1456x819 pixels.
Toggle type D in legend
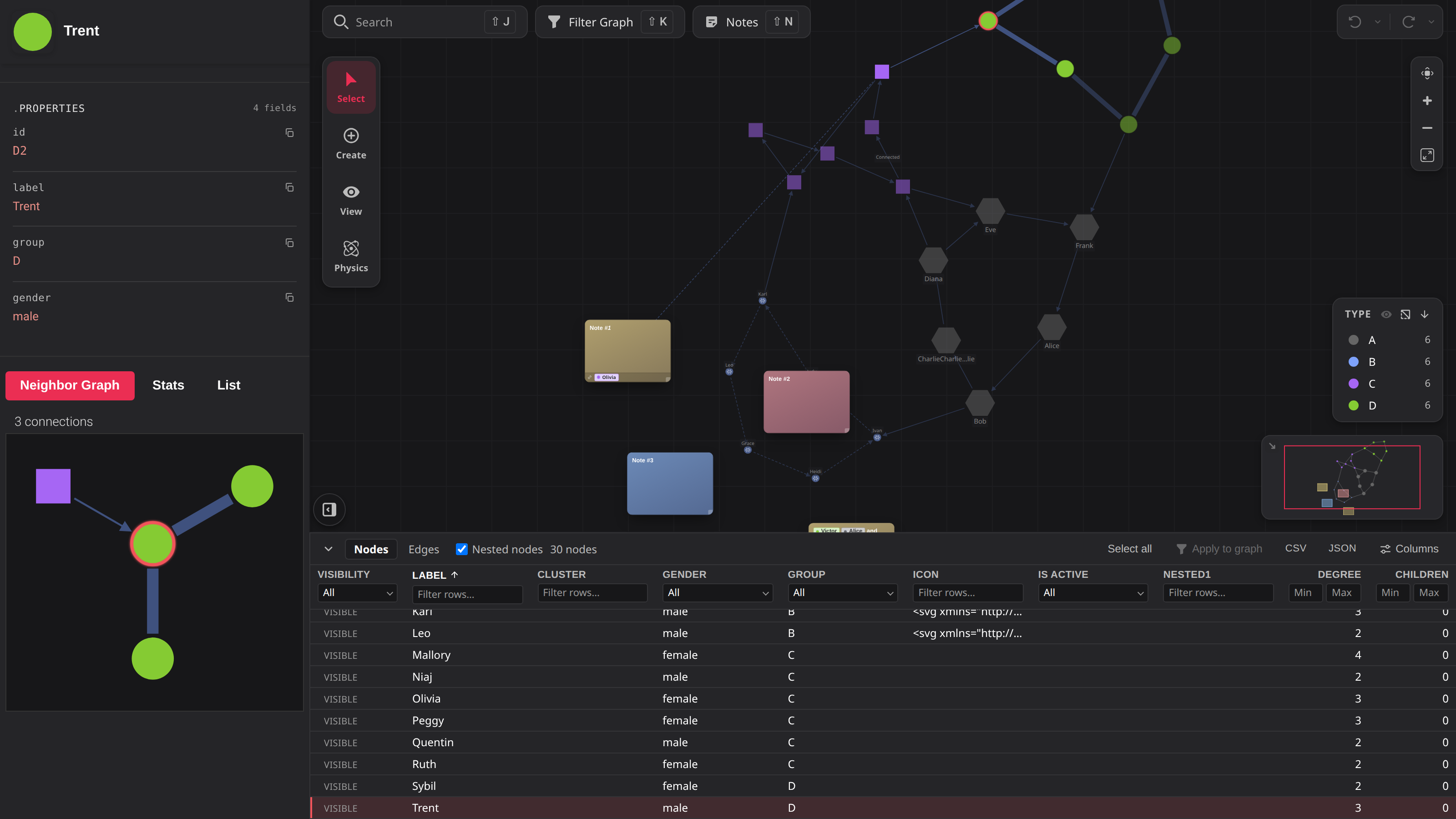coord(1388,405)
